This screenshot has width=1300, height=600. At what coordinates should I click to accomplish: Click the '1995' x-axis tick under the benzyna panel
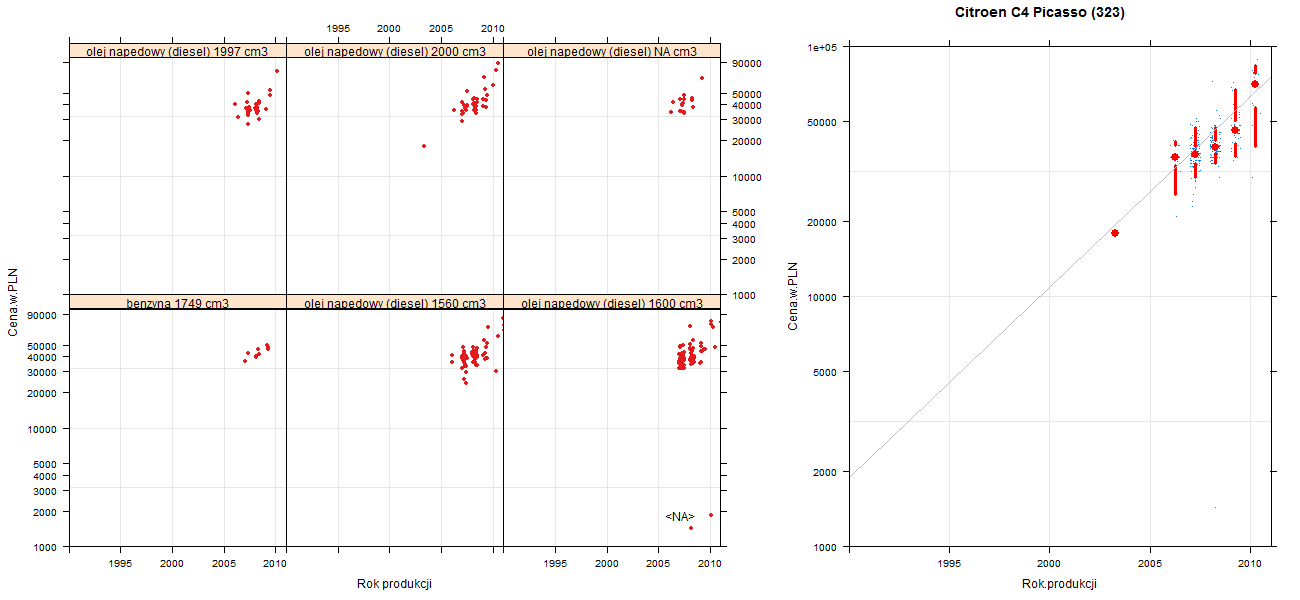pos(120,565)
